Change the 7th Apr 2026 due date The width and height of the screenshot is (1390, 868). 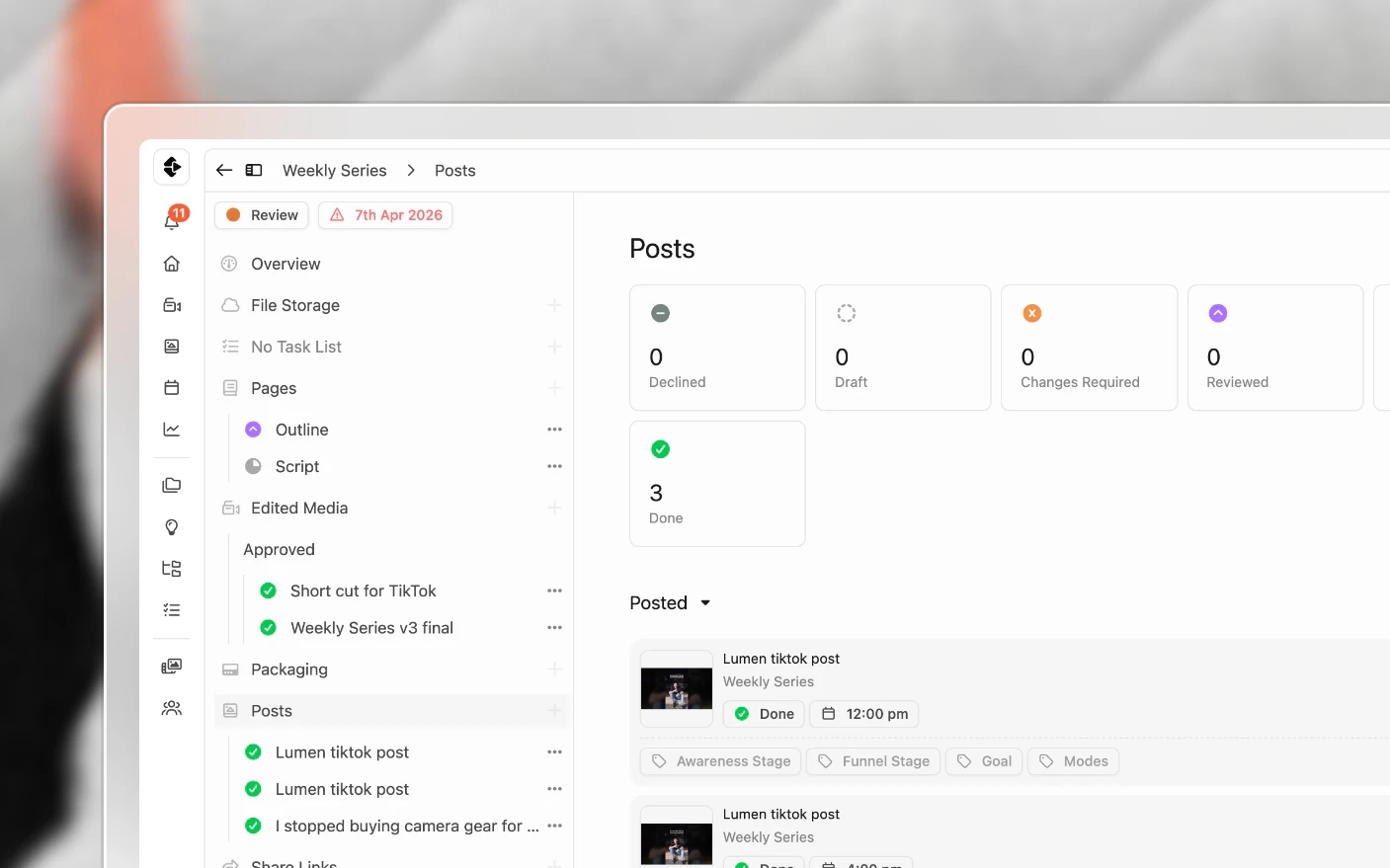[385, 215]
